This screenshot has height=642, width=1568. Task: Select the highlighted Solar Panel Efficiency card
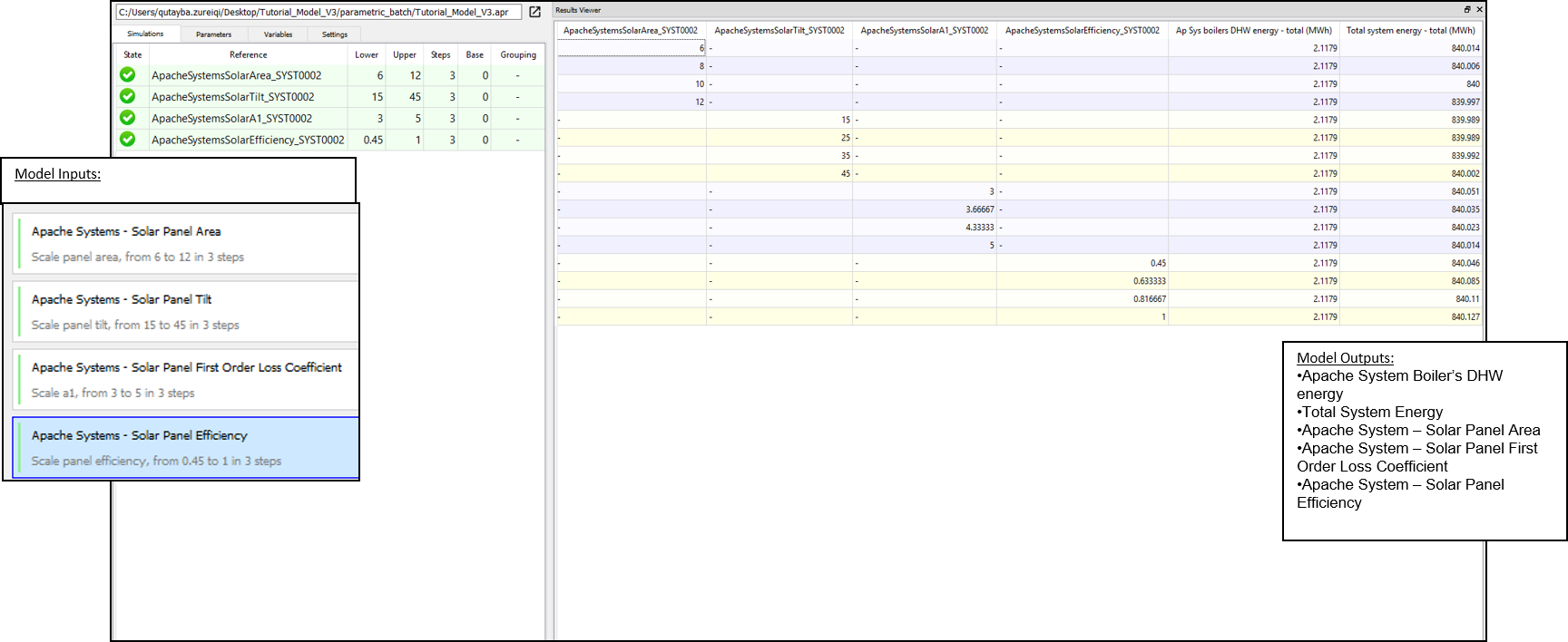(x=187, y=448)
